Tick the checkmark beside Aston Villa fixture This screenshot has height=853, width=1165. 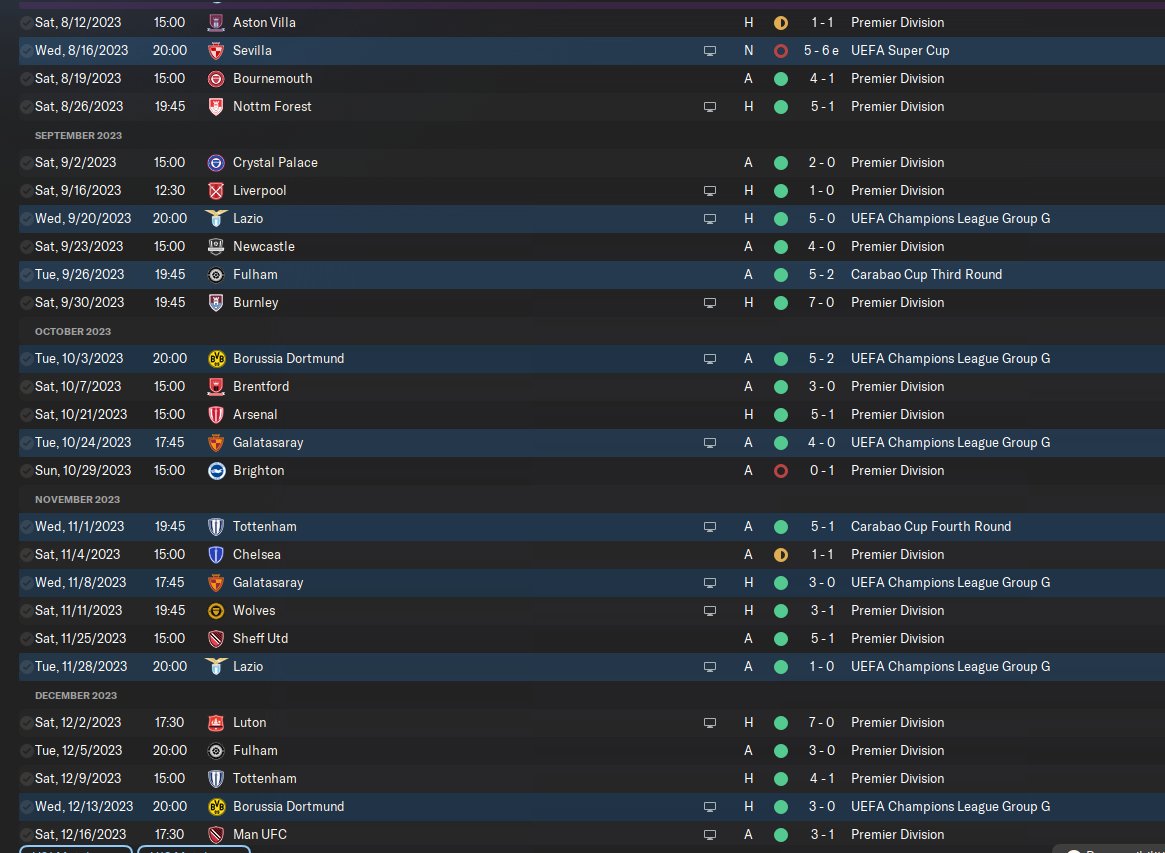click(x=25, y=22)
